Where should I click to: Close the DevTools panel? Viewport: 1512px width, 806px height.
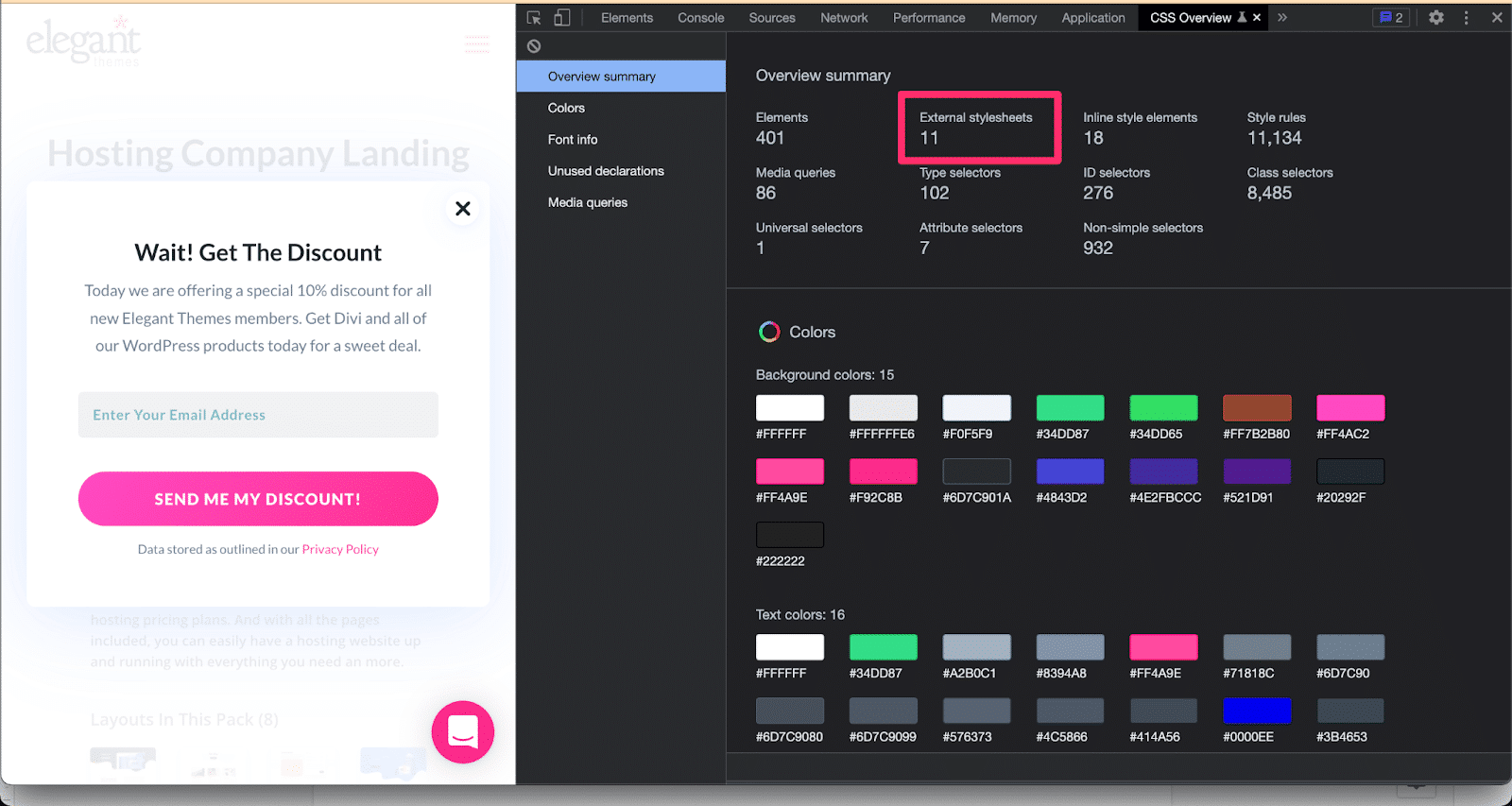[1497, 18]
